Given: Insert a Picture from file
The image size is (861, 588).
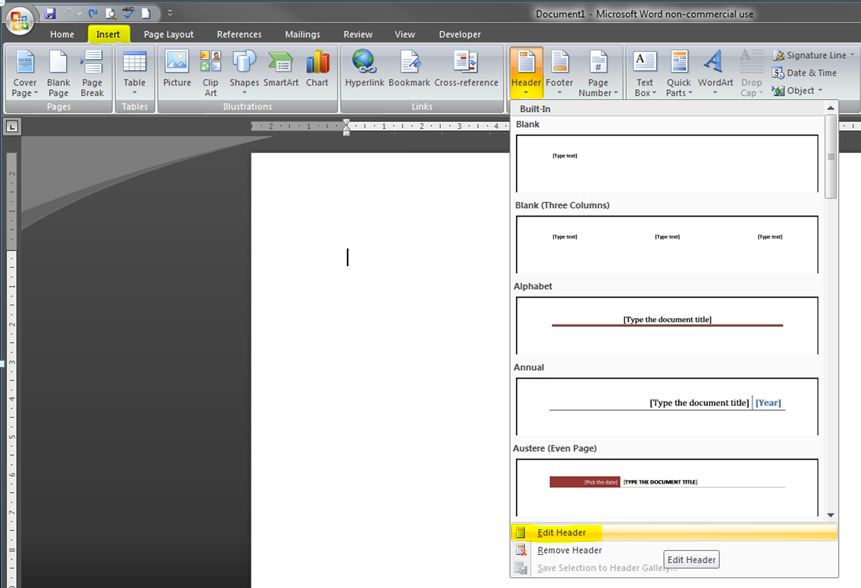Looking at the screenshot, I should click(x=177, y=69).
